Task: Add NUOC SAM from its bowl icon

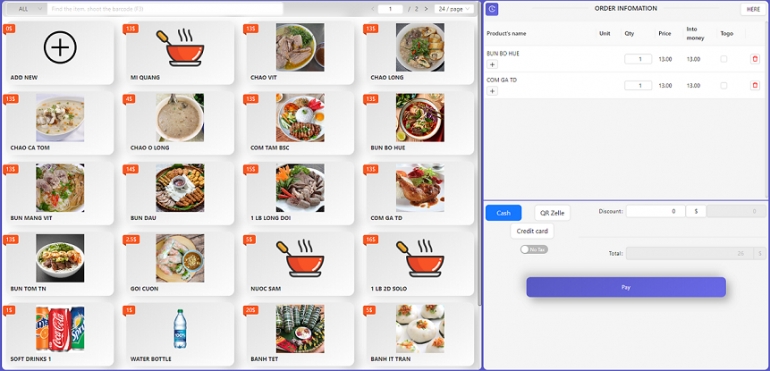Action: pyautogui.click(x=300, y=258)
